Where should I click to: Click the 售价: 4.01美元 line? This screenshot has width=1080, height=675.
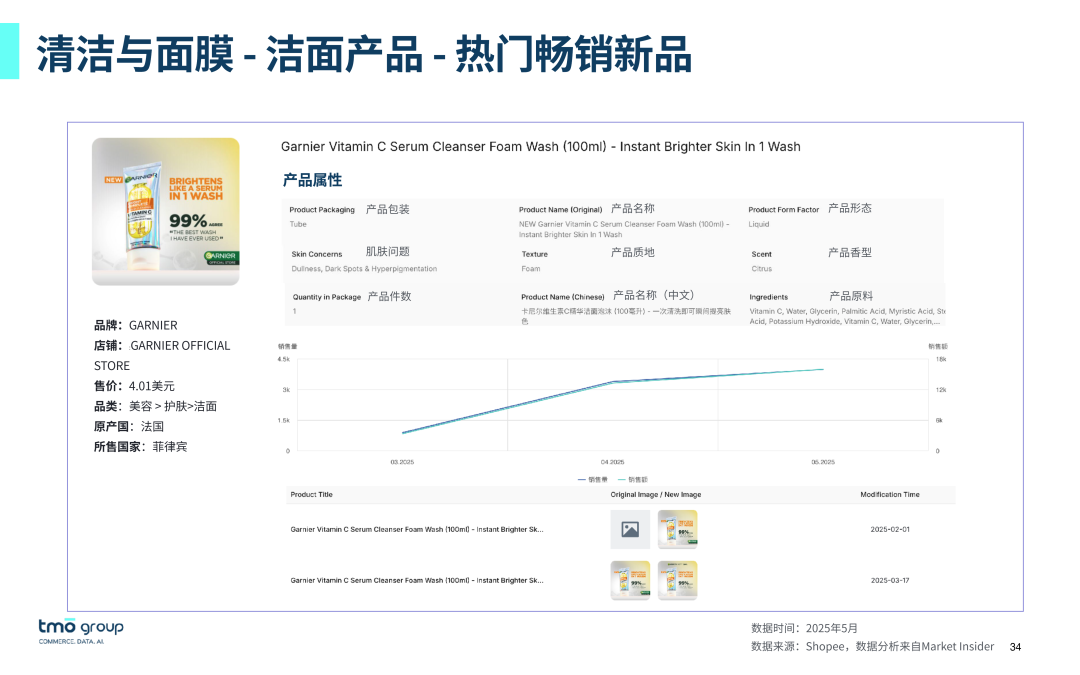click(x=134, y=386)
